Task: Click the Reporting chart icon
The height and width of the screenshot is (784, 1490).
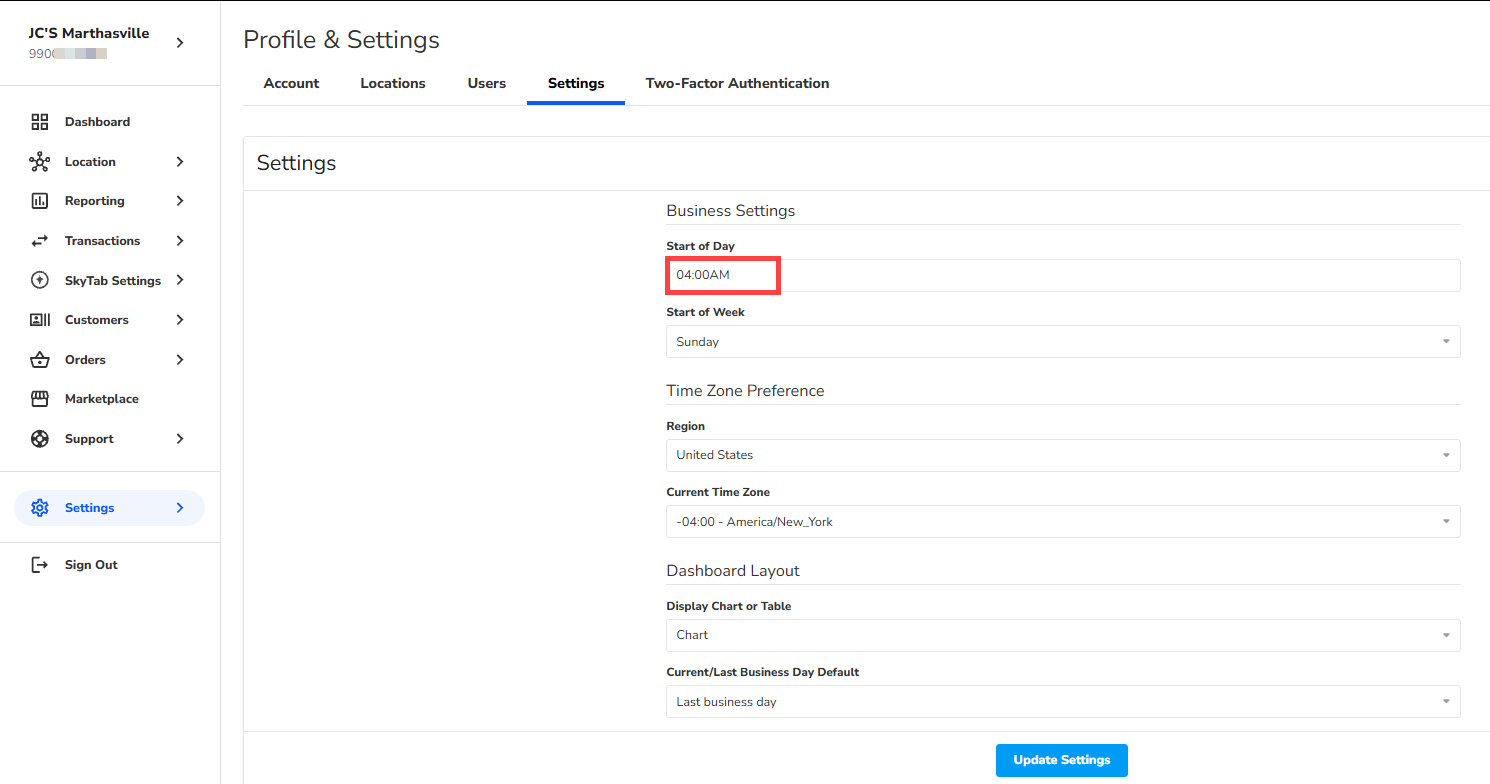Action: tap(40, 201)
